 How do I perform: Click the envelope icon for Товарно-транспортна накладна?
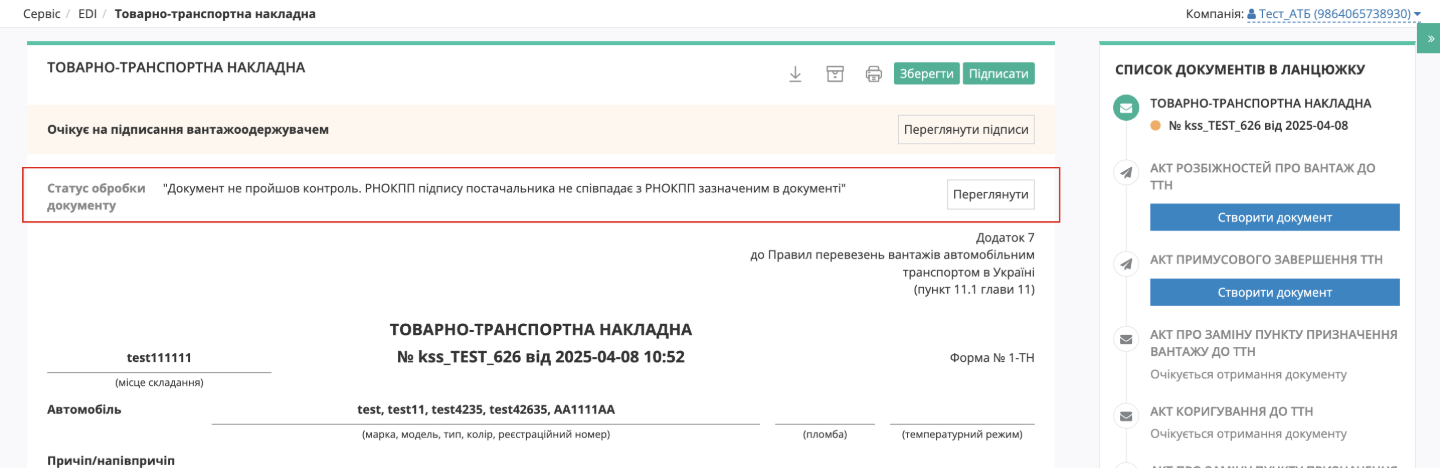coord(1127,108)
